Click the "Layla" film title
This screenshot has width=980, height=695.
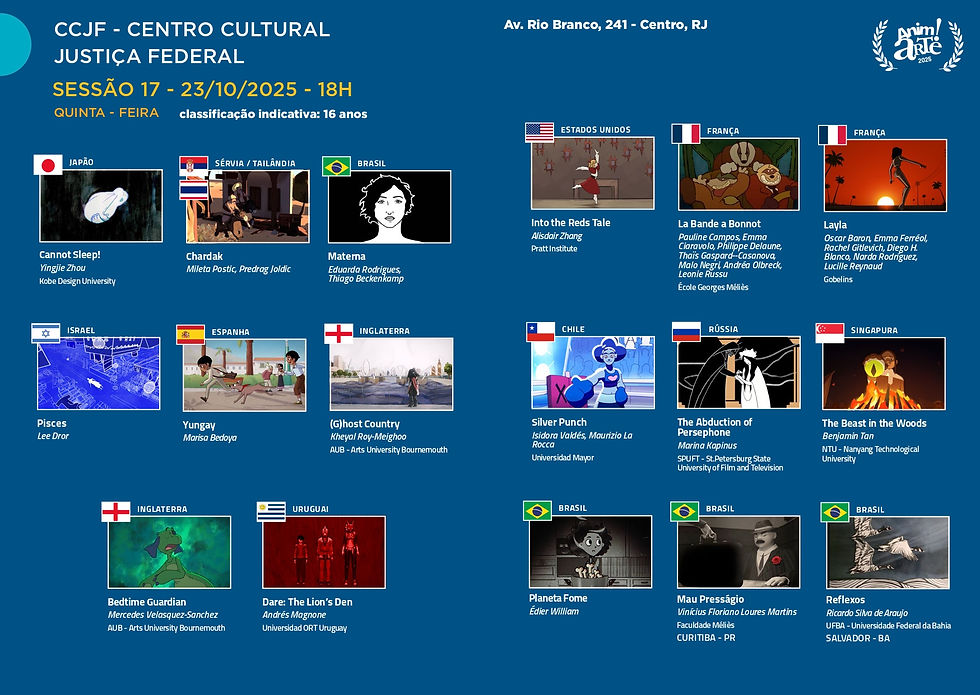click(x=835, y=225)
